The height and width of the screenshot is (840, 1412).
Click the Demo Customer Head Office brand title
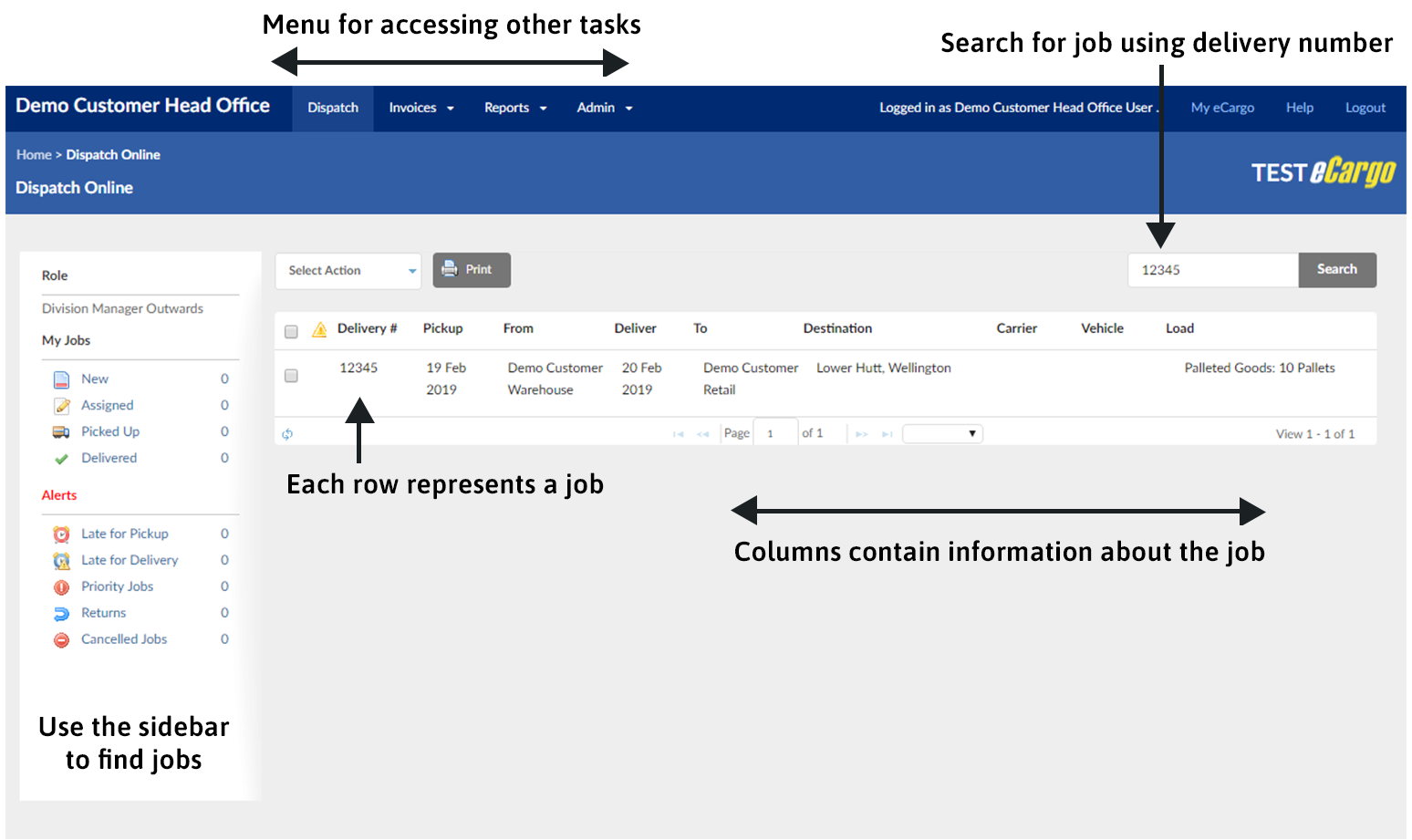(x=142, y=106)
